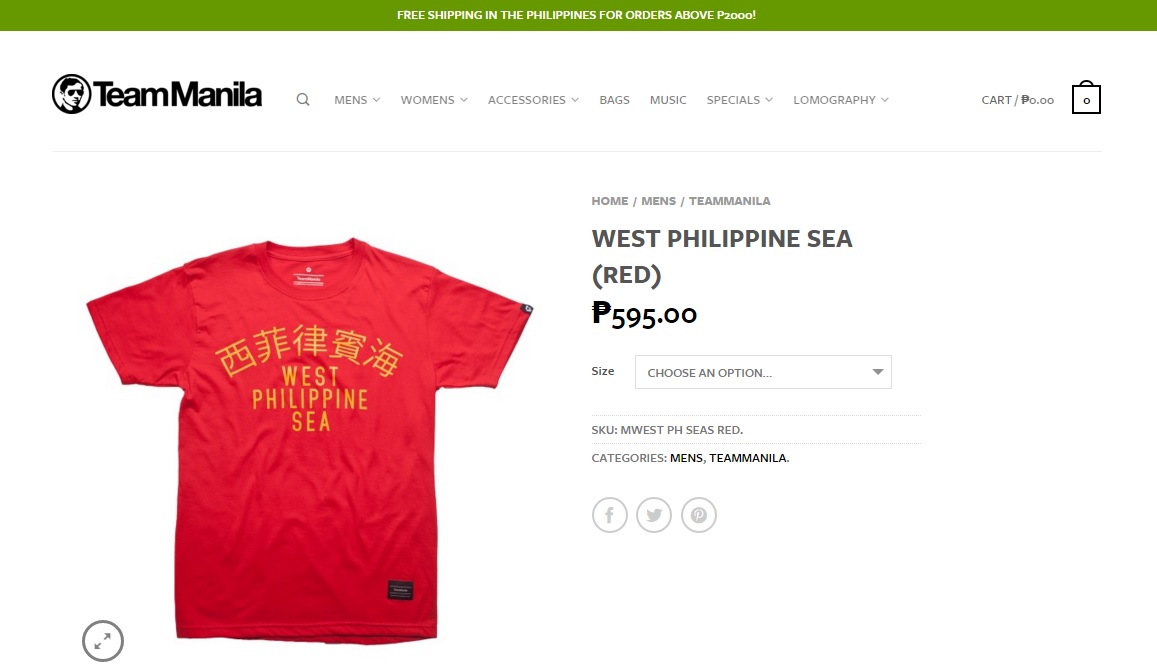Go to the Bags section

[614, 100]
